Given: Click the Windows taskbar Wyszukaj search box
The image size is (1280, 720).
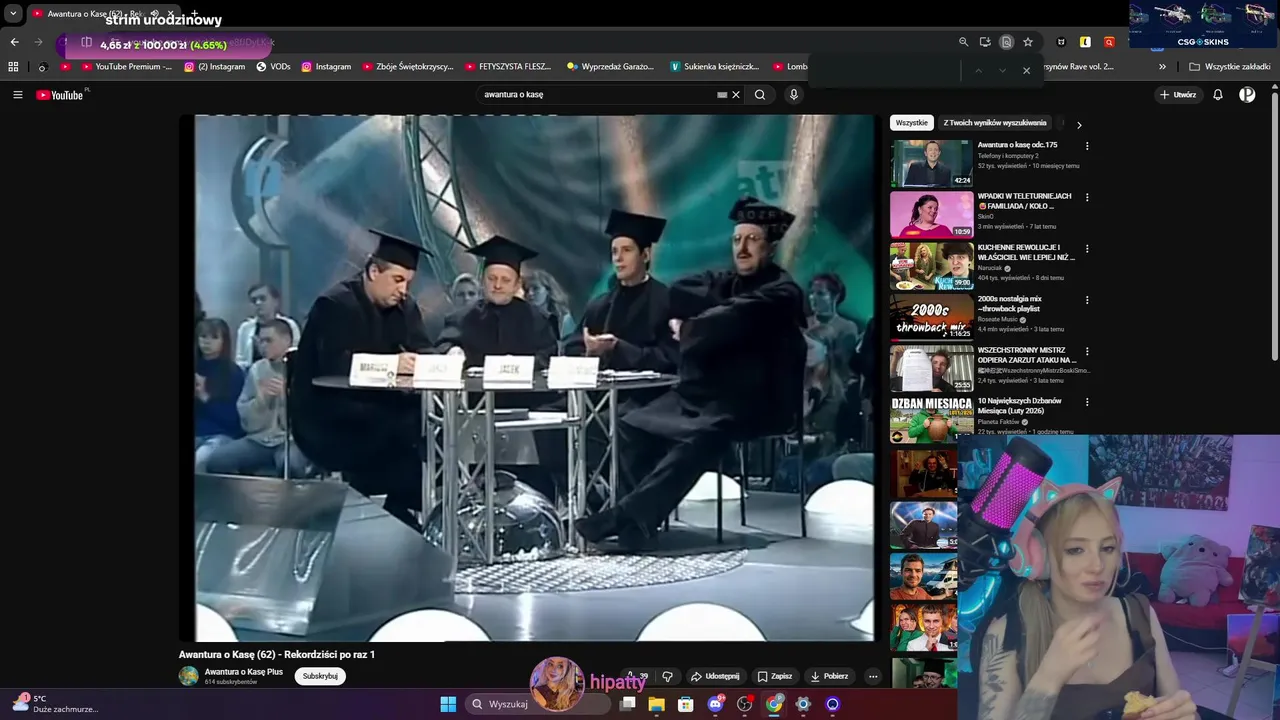Looking at the screenshot, I should click(x=538, y=704).
